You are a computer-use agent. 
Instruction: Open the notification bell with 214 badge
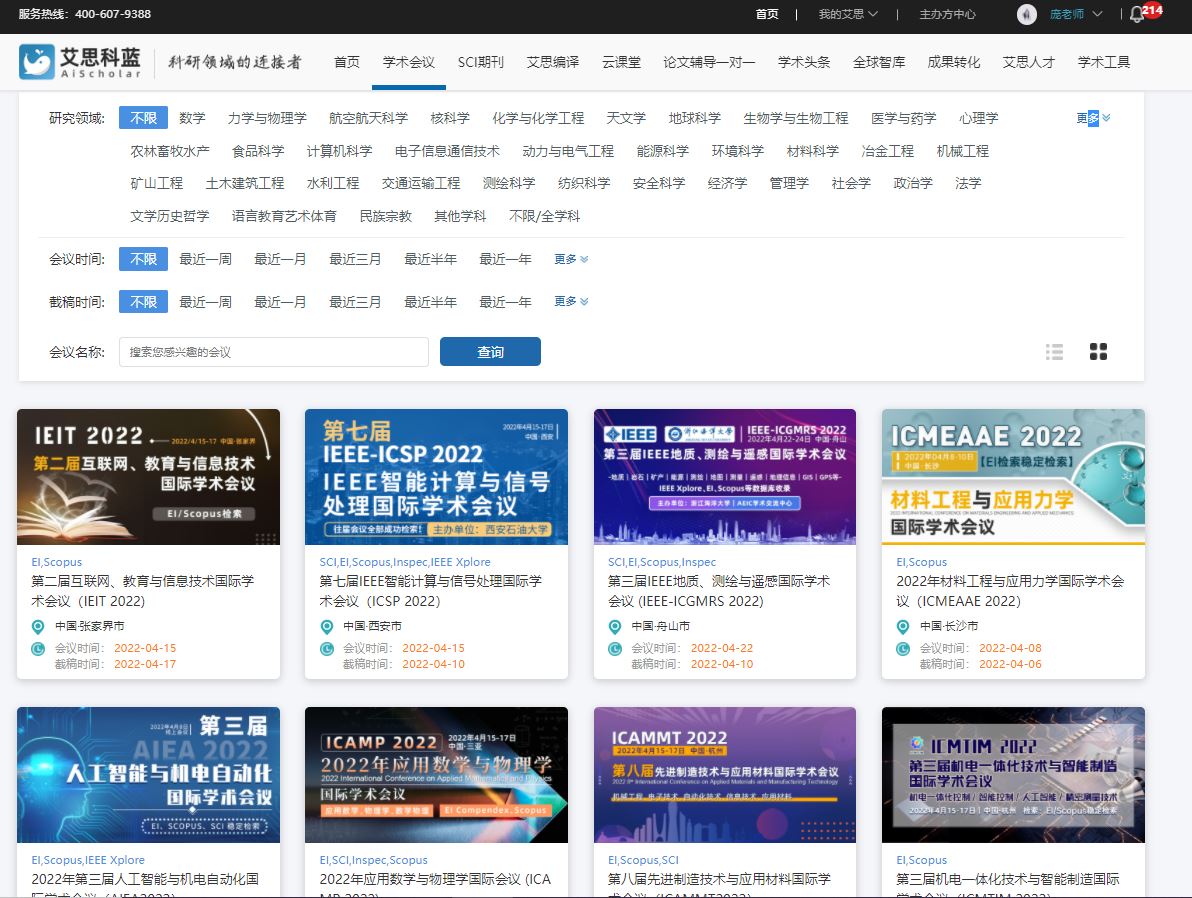point(1138,14)
